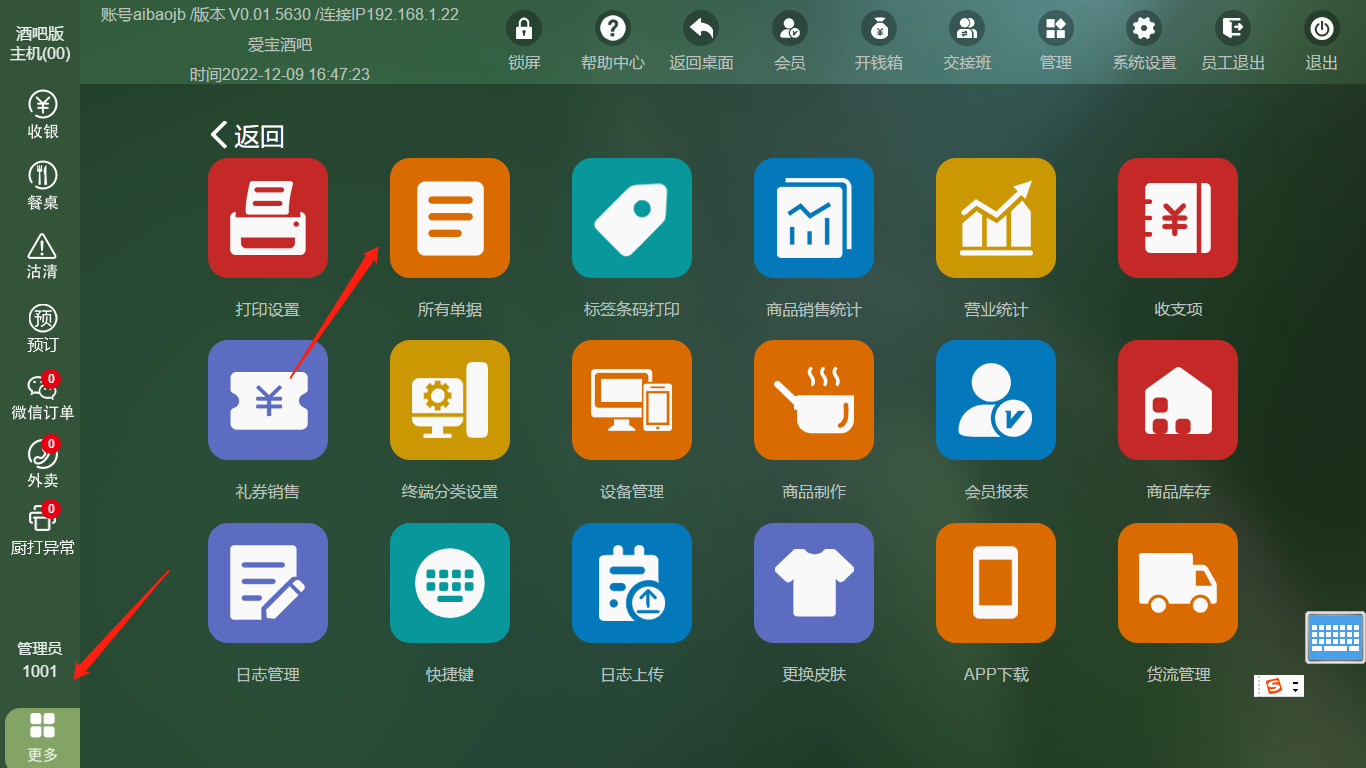Viewport: 1366px width, 768px height.
Task: Open 会员报表 member icon
Action: [996, 400]
